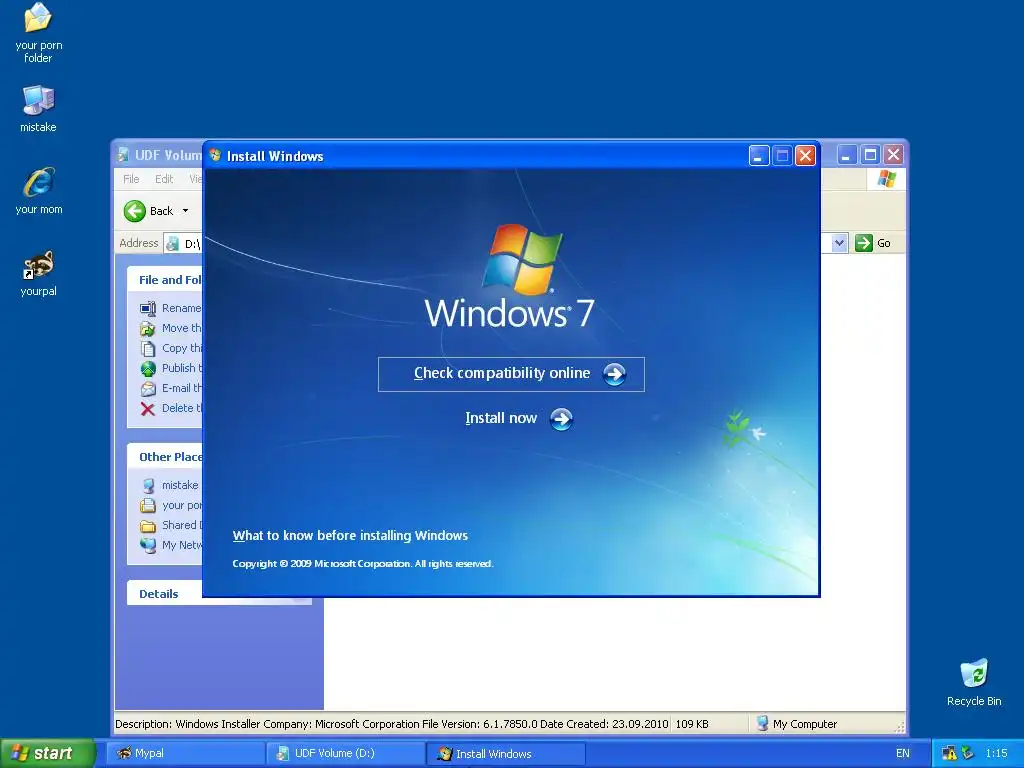Collapse the Other Places panel header
Screen dimensions: 1024x768
coord(165,456)
